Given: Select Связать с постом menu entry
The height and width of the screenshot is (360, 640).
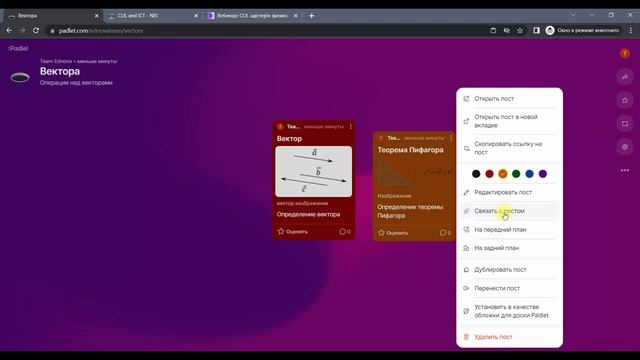Looking at the screenshot, I should click(x=509, y=211).
